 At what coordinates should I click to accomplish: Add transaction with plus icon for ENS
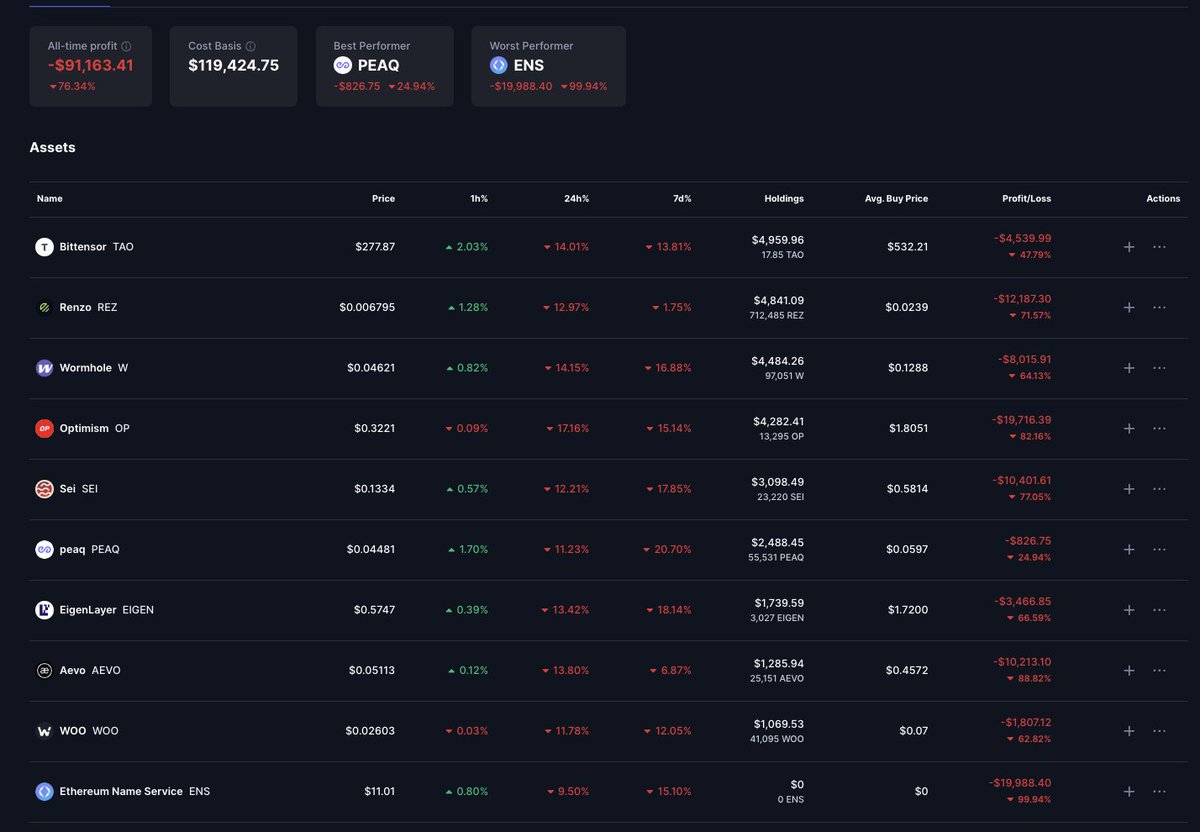click(x=1129, y=791)
